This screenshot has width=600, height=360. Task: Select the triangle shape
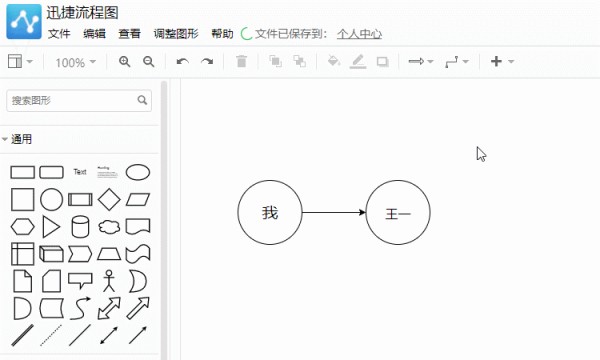(51, 227)
